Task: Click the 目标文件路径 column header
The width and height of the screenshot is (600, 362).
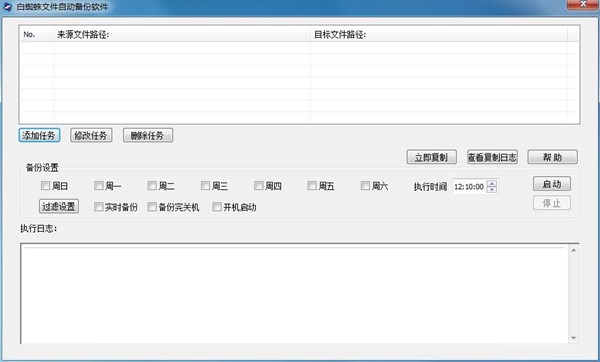Action: click(x=439, y=34)
